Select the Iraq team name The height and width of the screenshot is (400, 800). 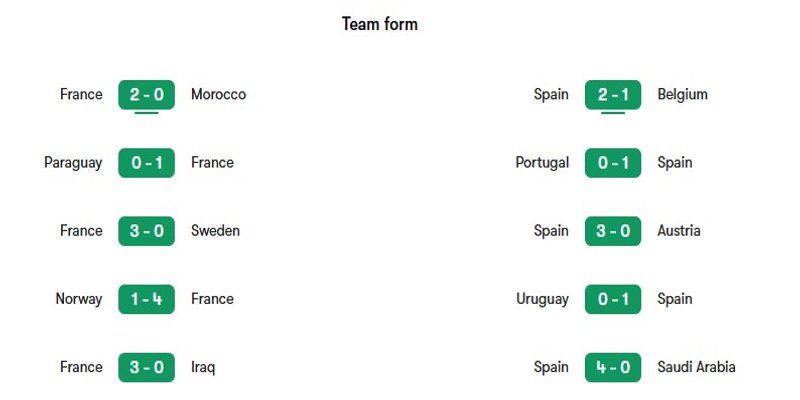(x=203, y=367)
